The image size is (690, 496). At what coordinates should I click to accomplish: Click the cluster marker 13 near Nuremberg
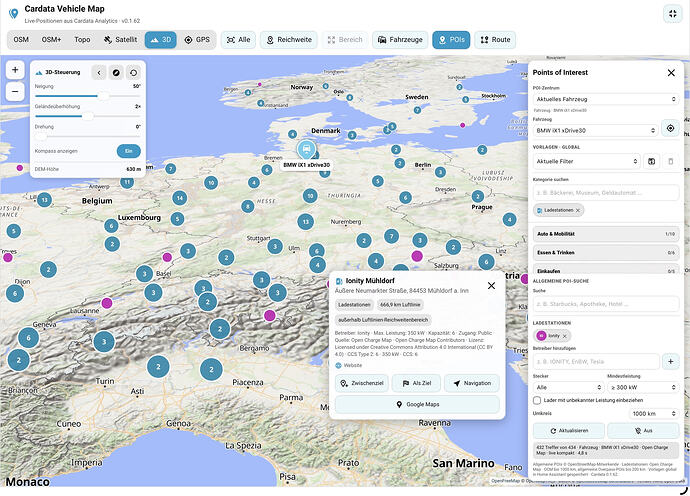coord(305,222)
